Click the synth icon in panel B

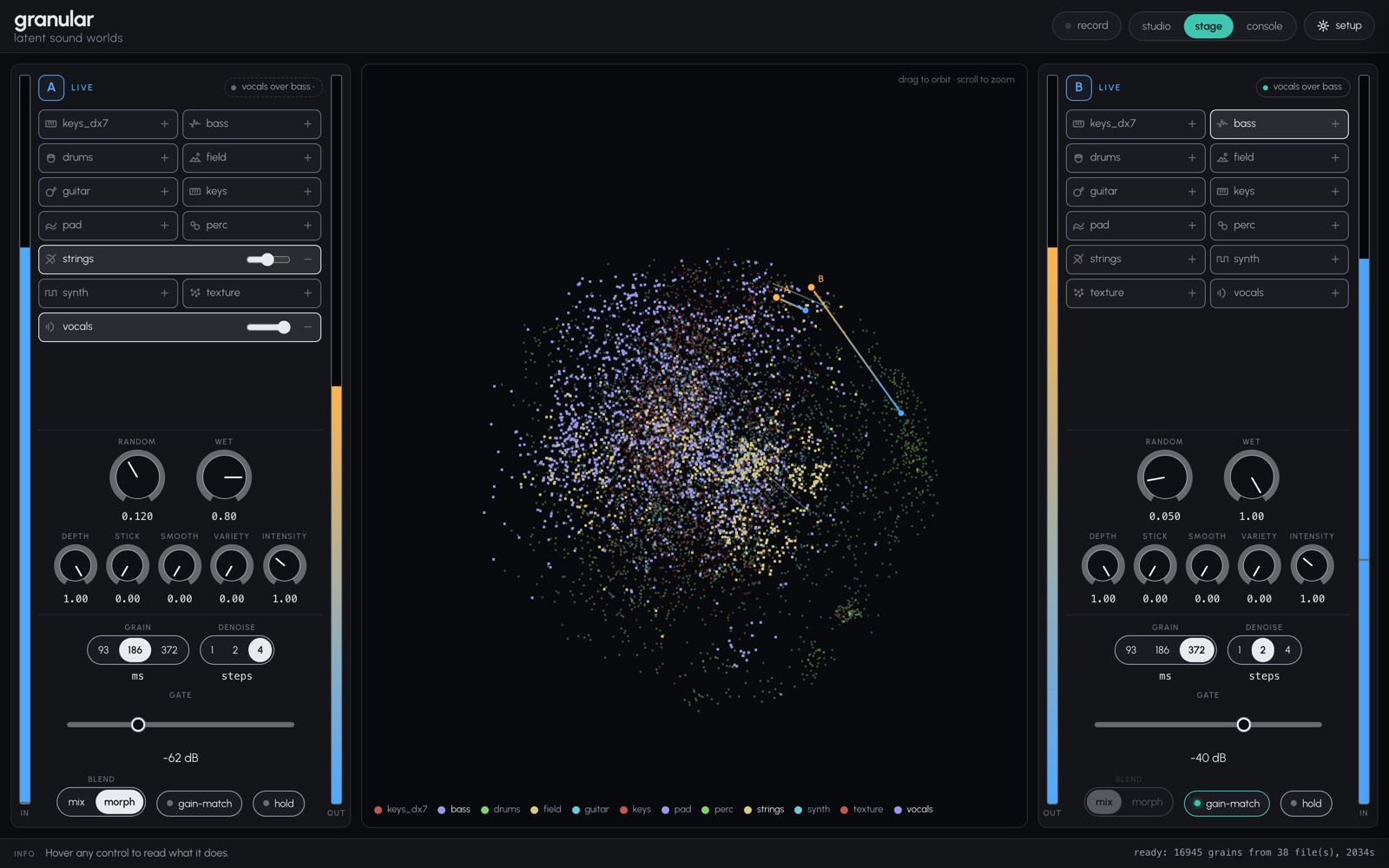[1222, 260]
